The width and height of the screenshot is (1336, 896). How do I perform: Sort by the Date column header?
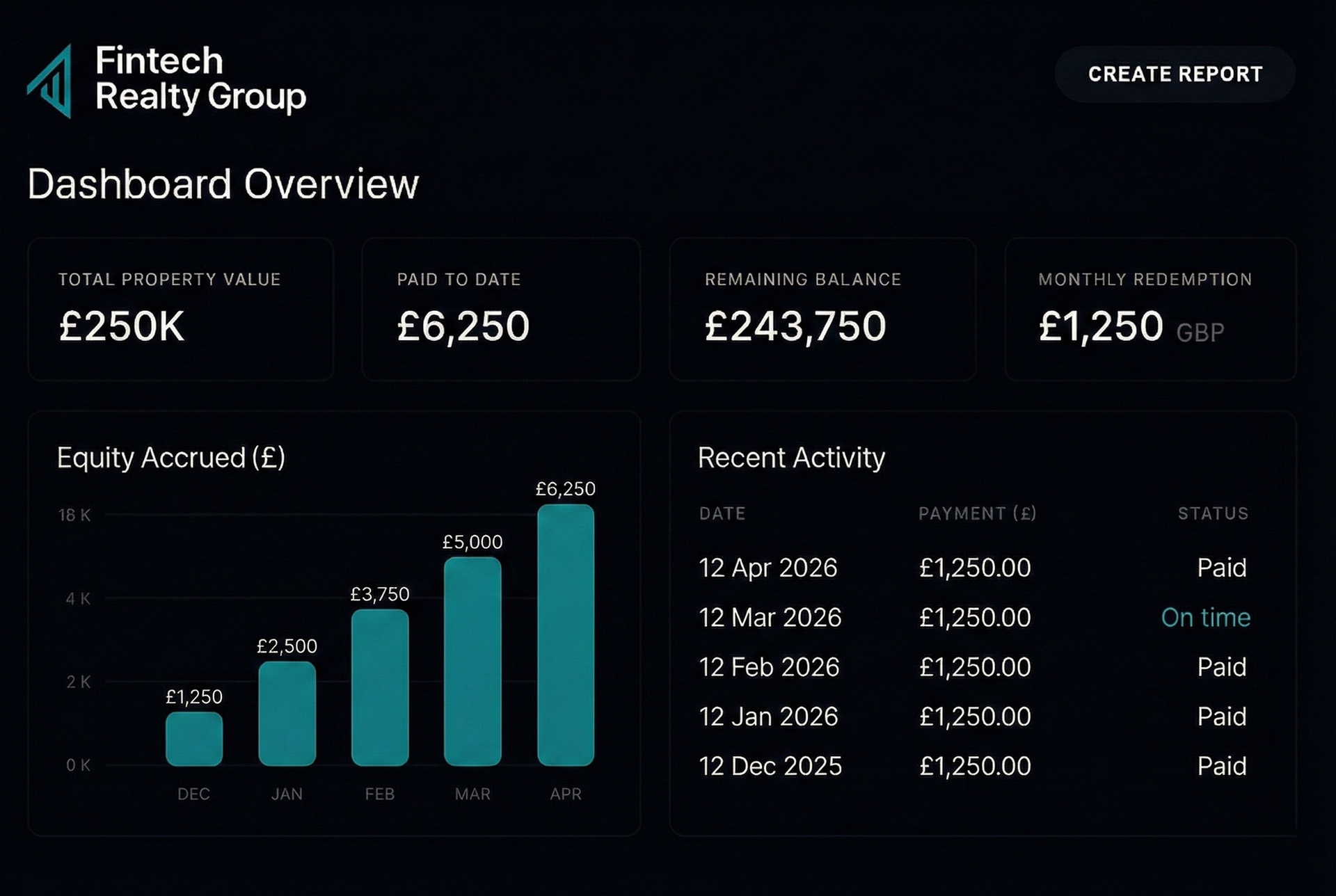tap(722, 513)
